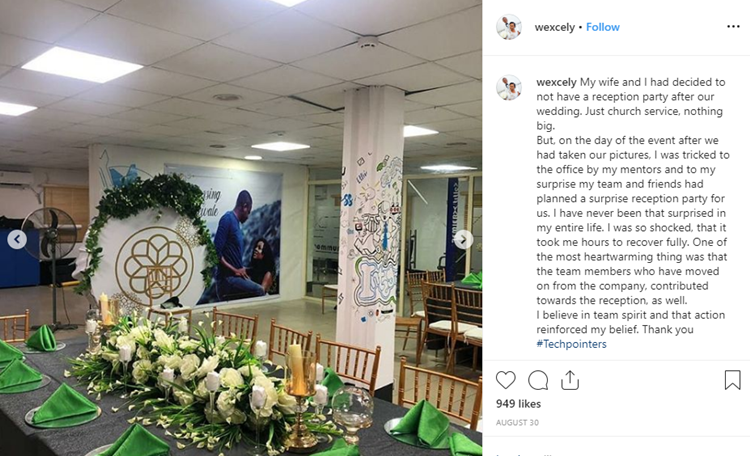Like the post with the heart icon
The height and width of the screenshot is (456, 750).
(x=506, y=380)
